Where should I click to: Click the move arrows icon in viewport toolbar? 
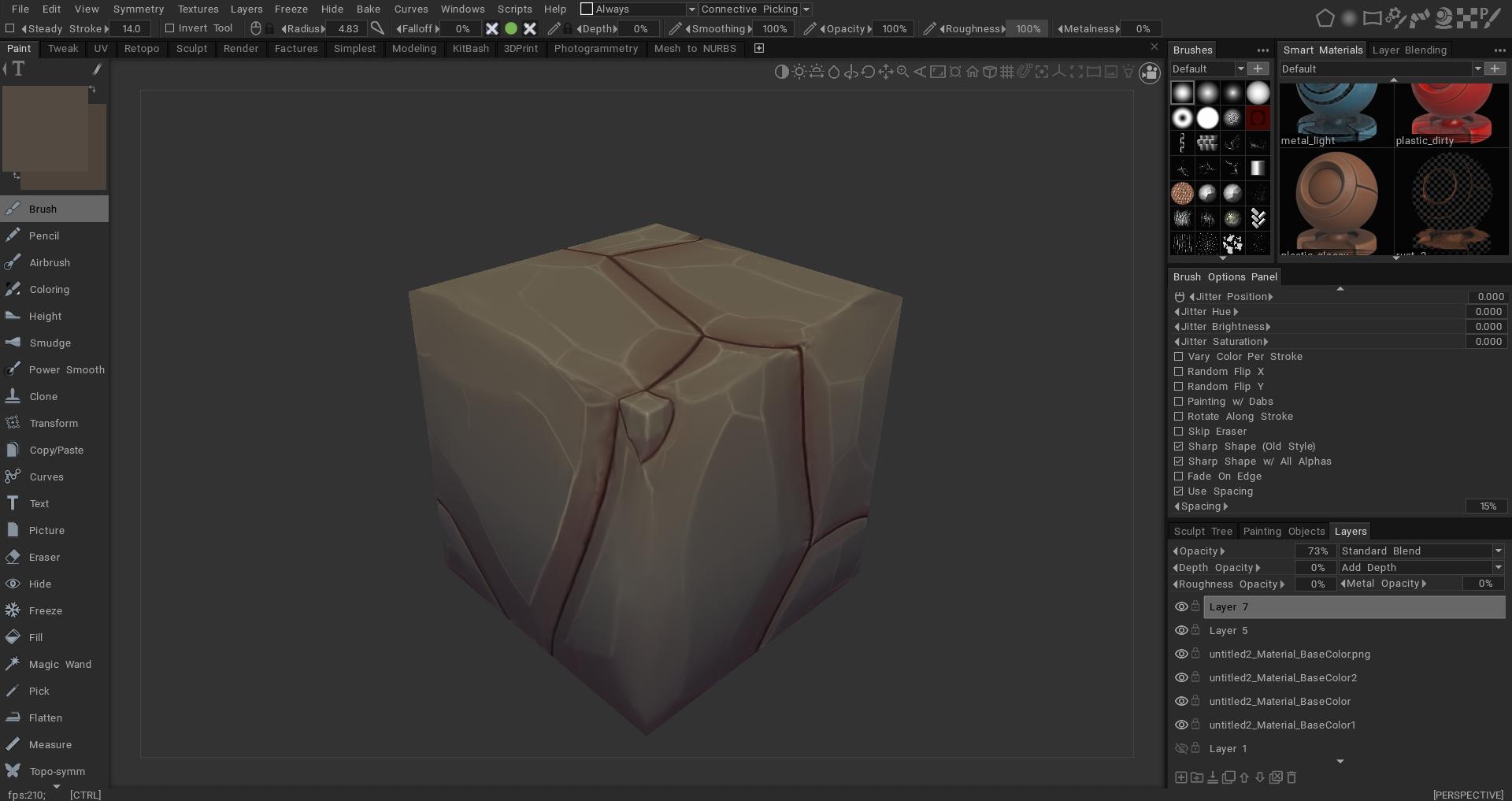point(886,72)
